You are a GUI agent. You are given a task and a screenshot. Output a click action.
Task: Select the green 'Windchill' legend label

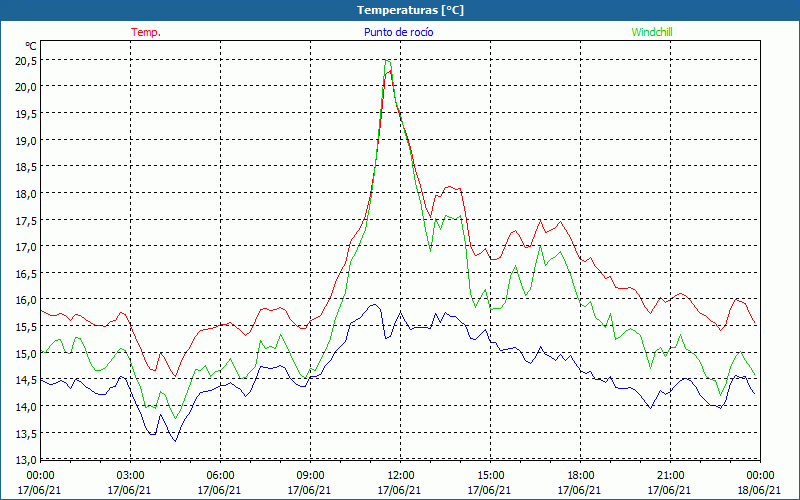pyautogui.click(x=652, y=32)
